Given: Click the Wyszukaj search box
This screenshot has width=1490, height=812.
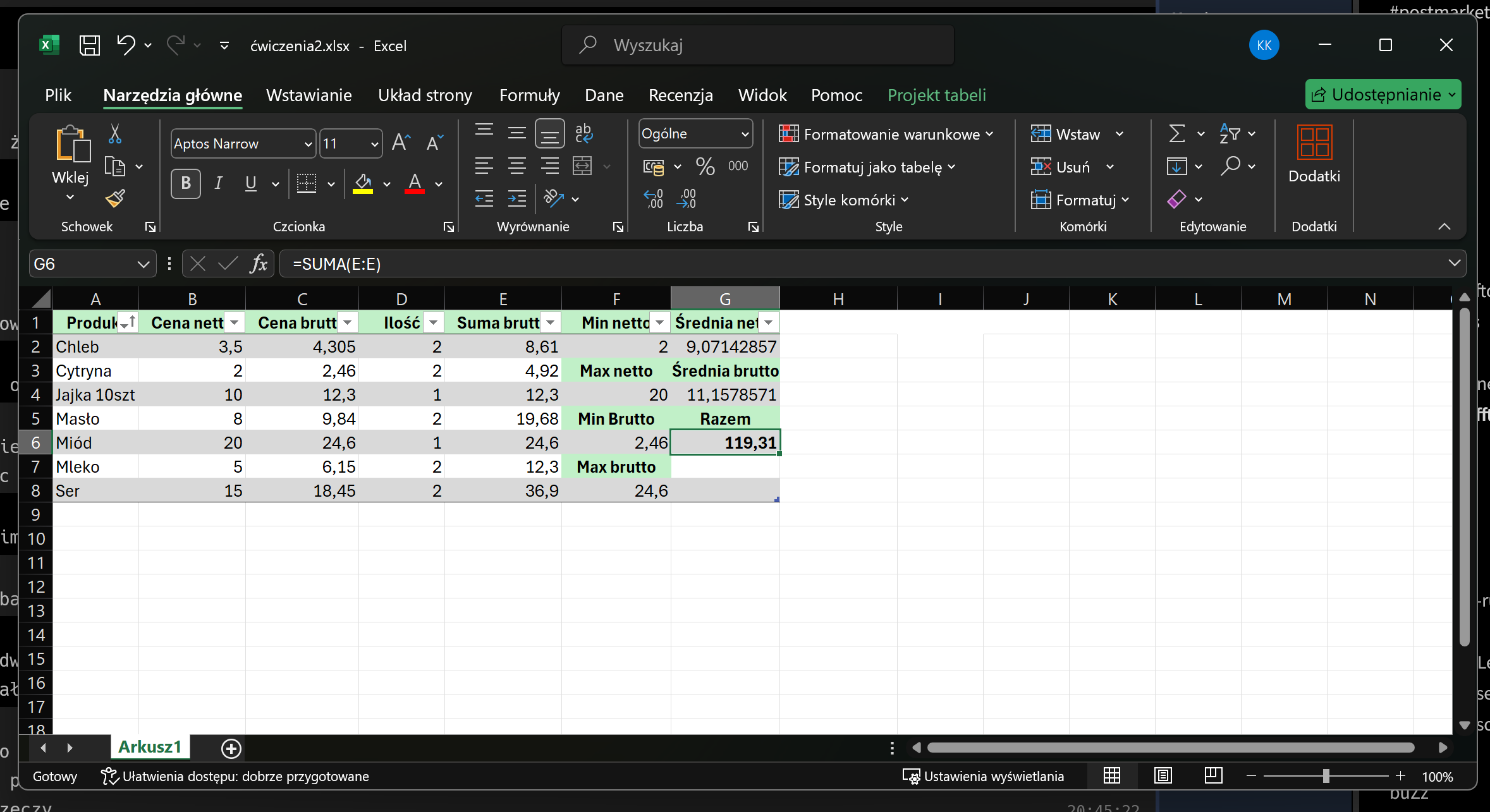Looking at the screenshot, I should click(757, 45).
